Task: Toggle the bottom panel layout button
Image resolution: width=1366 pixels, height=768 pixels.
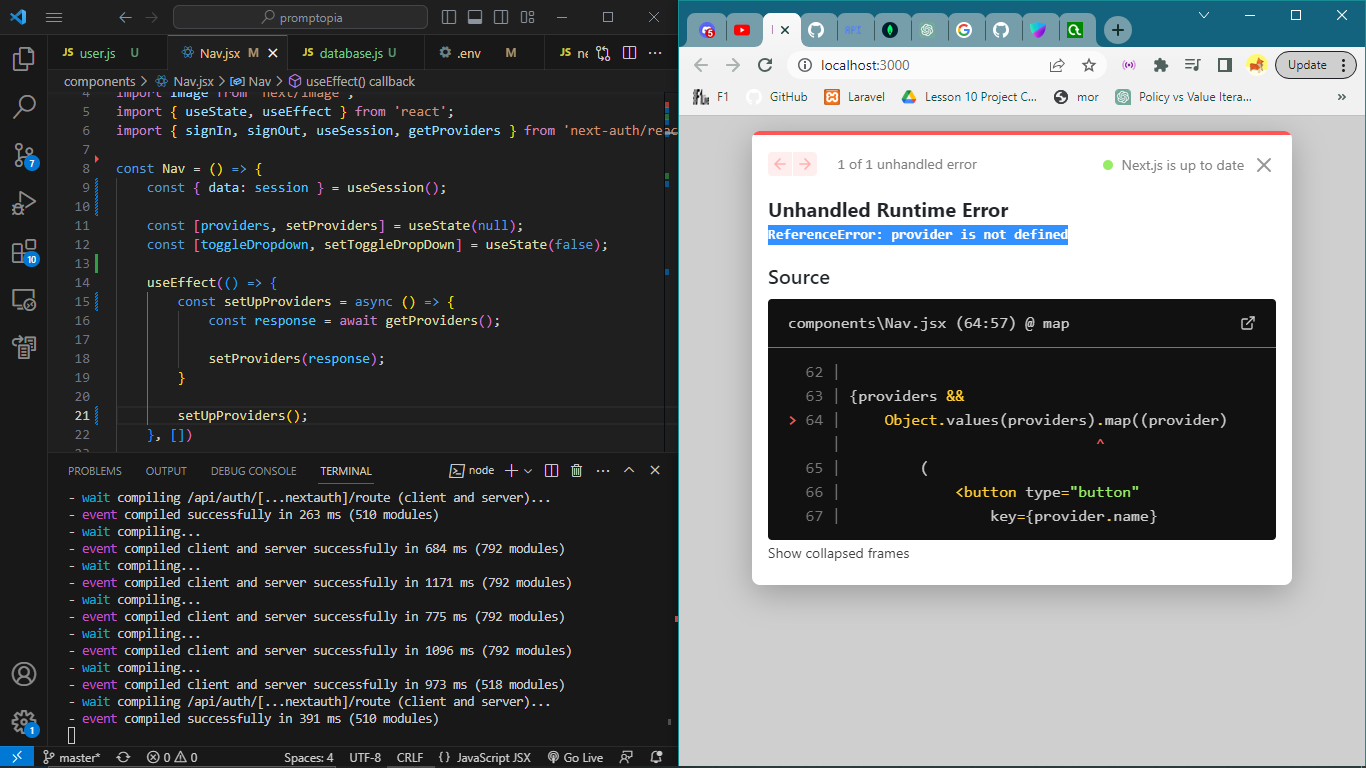Action: pyautogui.click(x=474, y=17)
